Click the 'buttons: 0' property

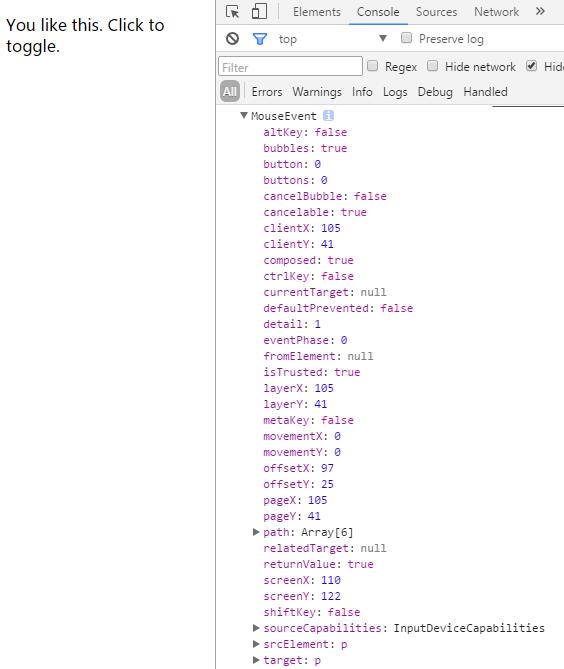295,180
